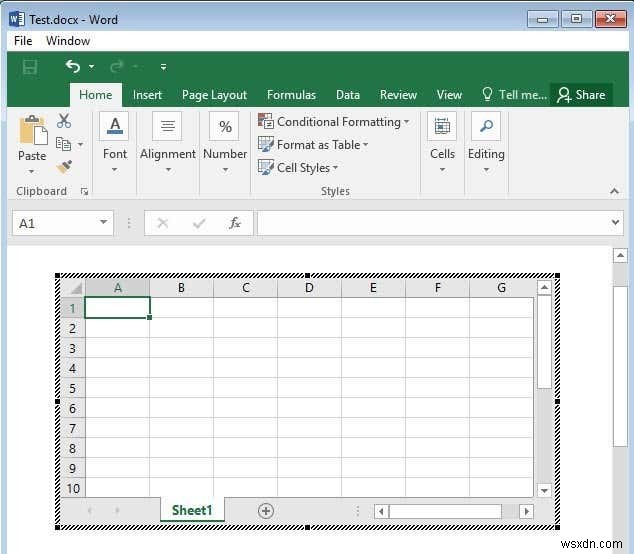Click the Word application icon in title bar
This screenshot has width=634, height=554.
click(17, 19)
